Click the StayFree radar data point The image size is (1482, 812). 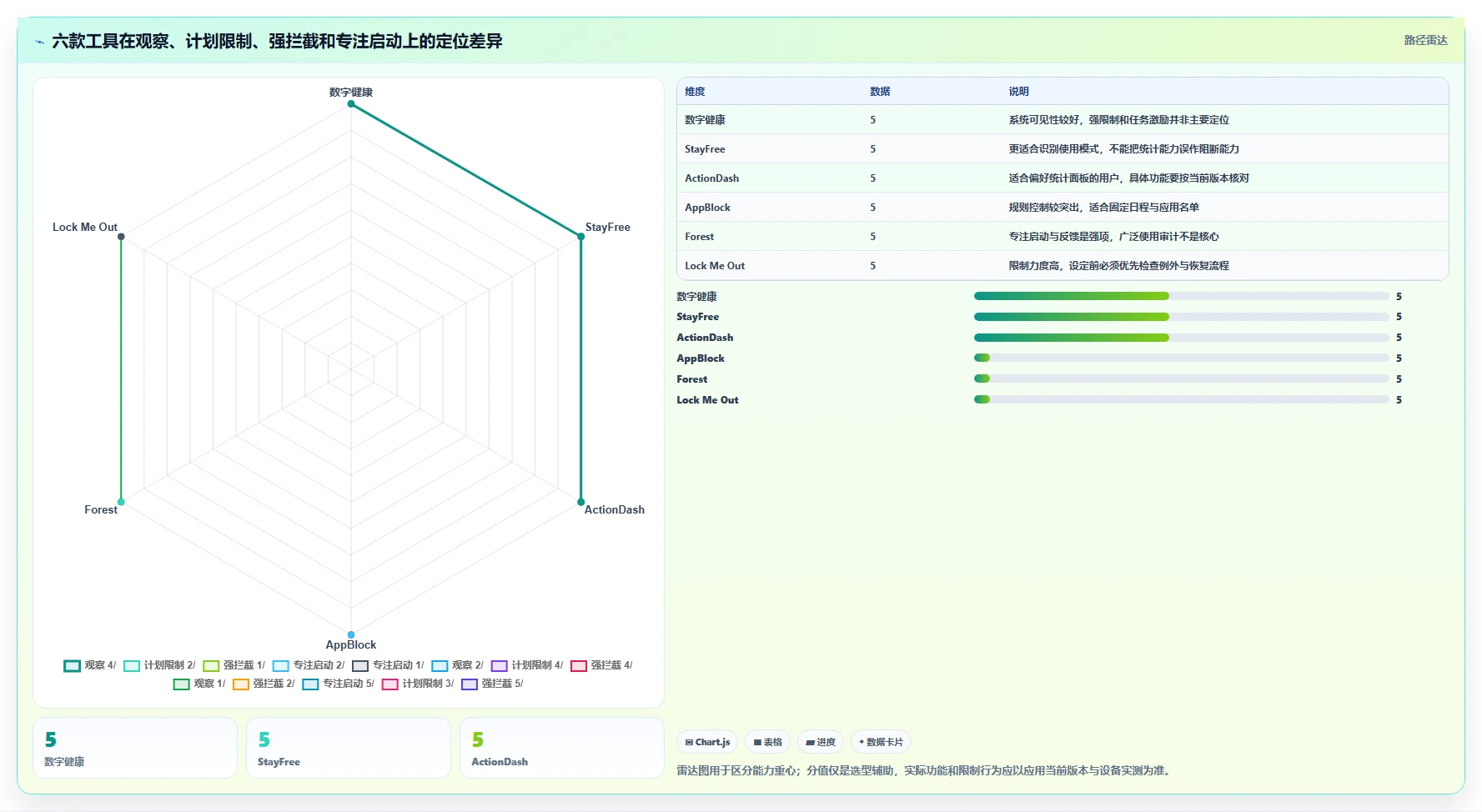point(581,237)
